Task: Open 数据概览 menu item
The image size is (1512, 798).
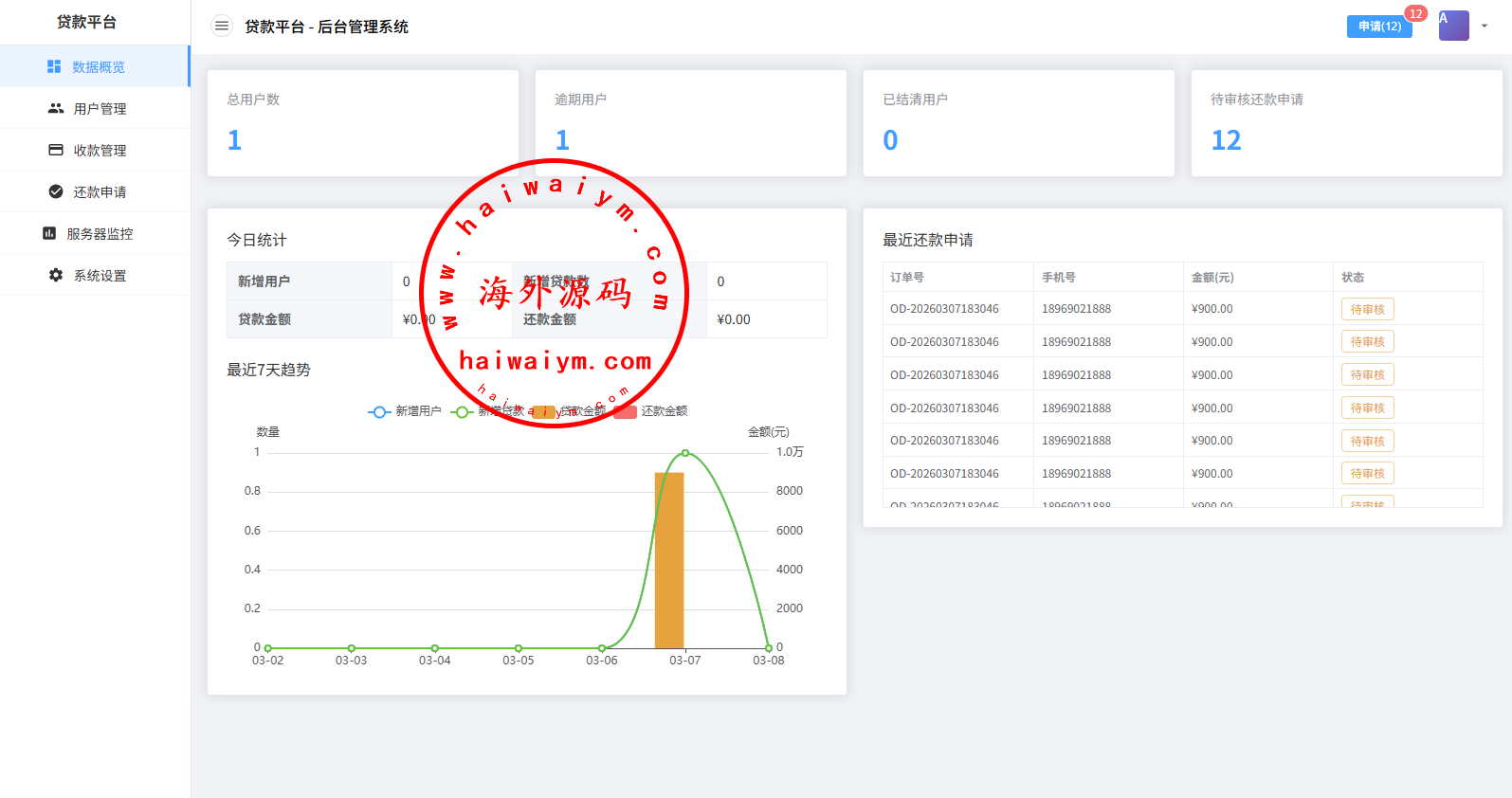Action: point(99,67)
